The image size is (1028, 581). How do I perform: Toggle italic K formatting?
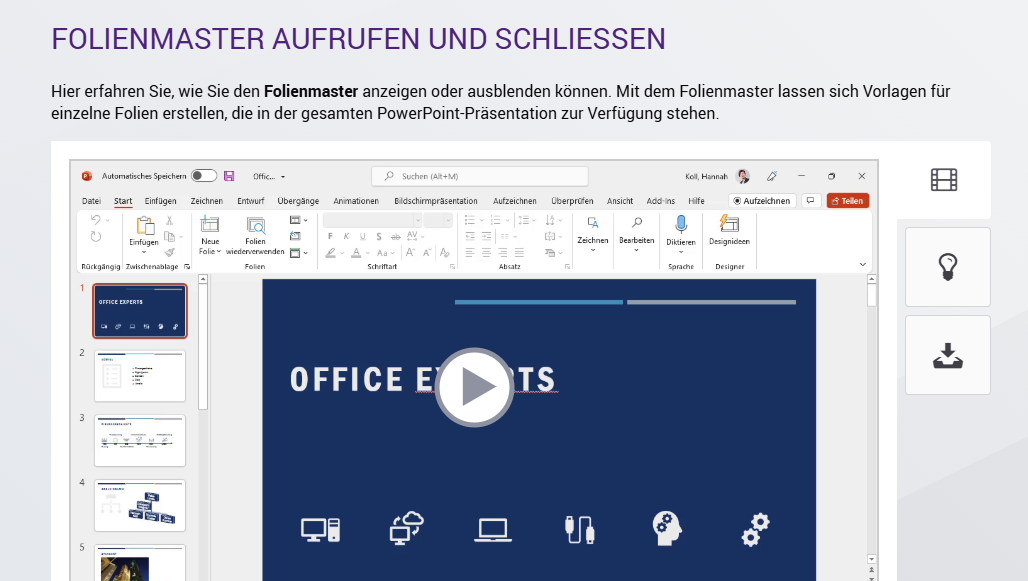(x=346, y=236)
